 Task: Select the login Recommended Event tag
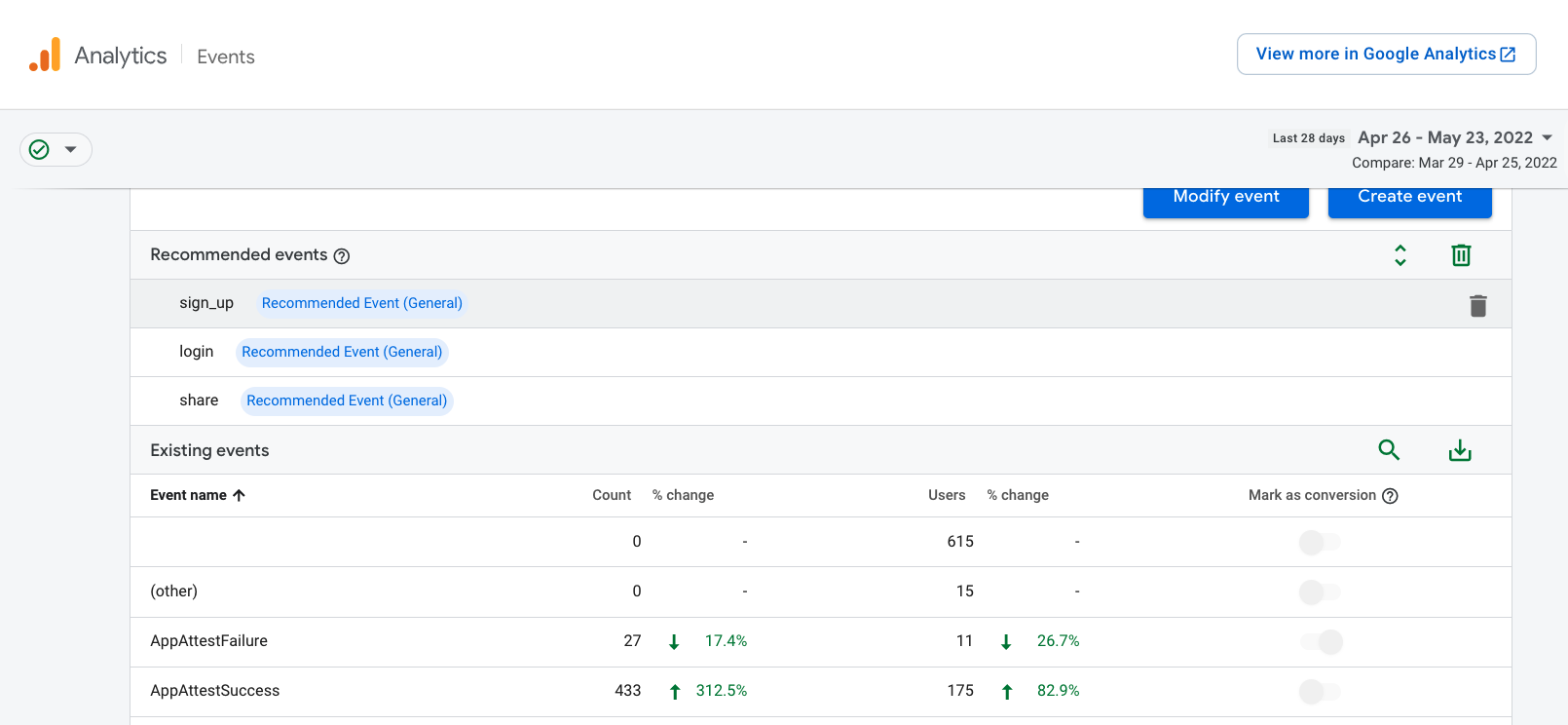point(342,352)
